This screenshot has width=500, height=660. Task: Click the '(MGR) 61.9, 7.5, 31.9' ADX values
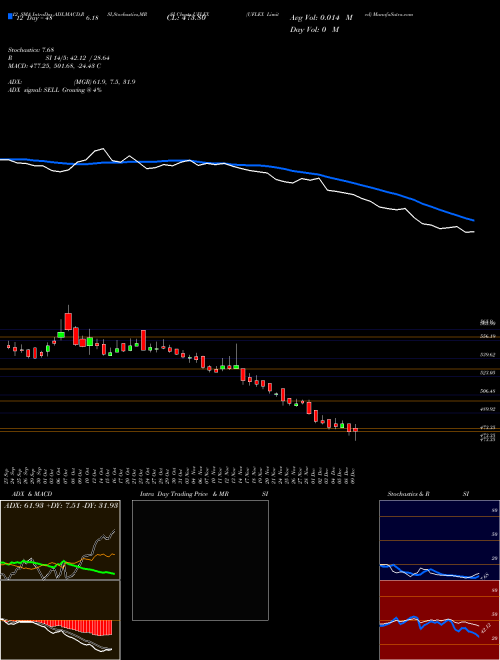[x=104, y=82]
